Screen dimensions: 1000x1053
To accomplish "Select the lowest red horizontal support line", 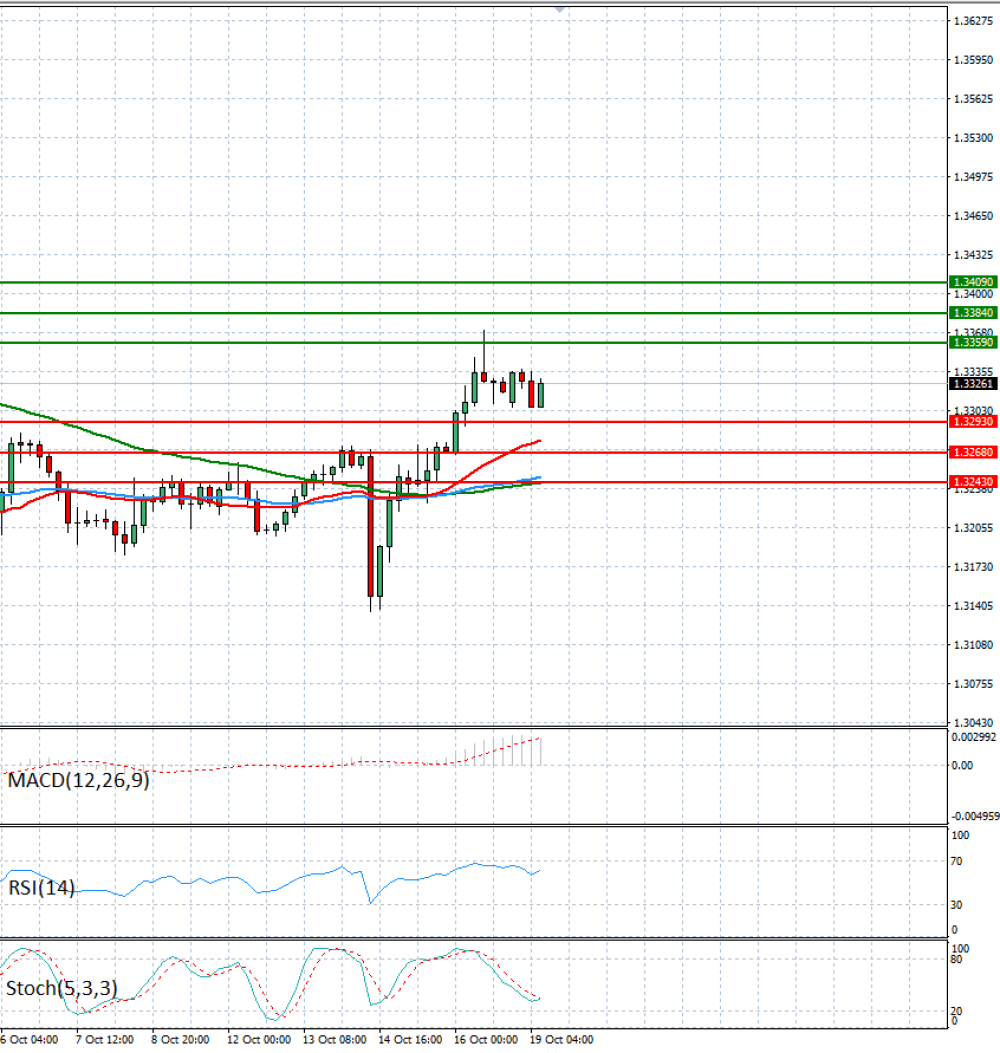I will 473,482.
